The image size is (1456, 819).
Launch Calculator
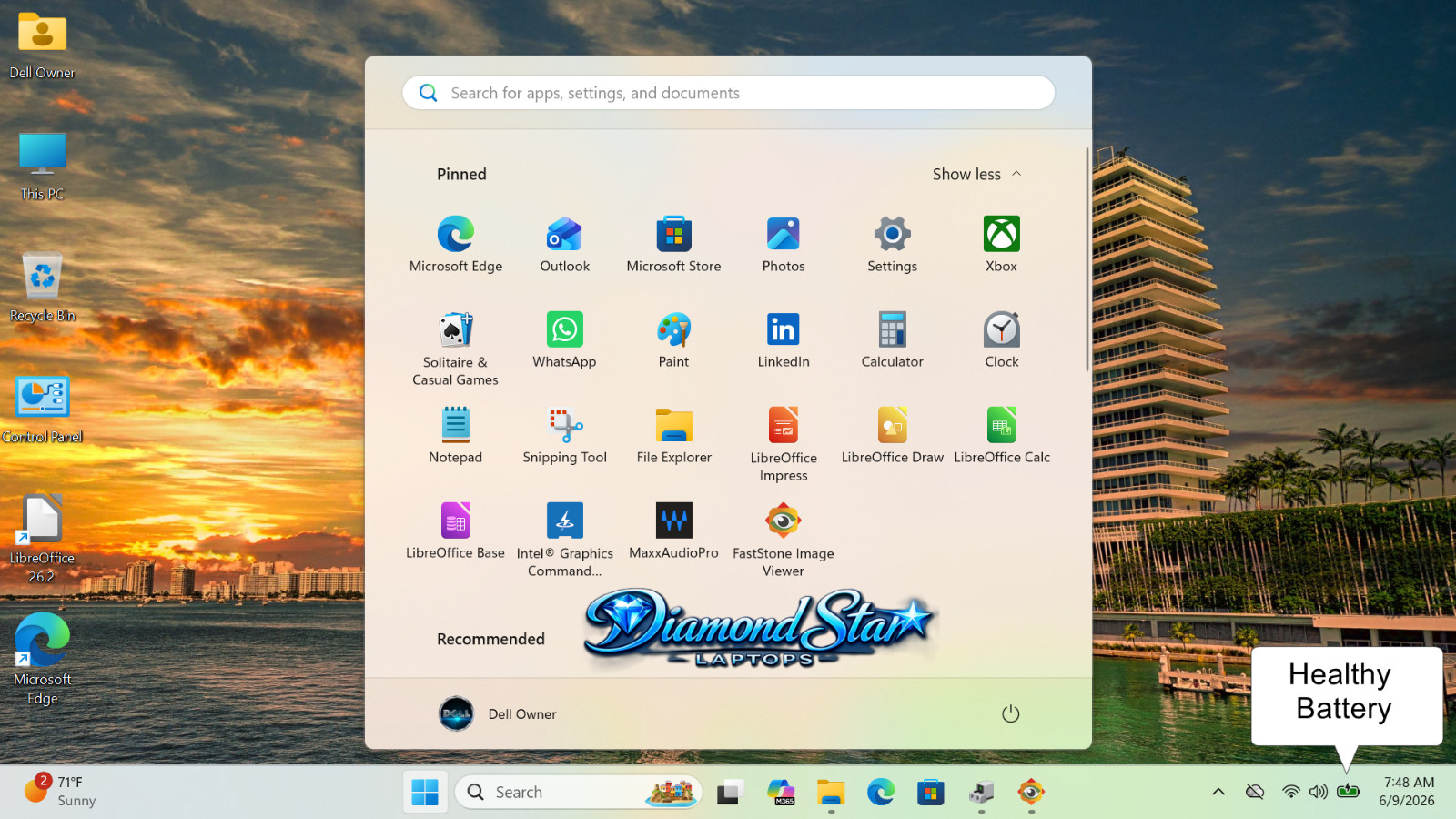click(892, 339)
